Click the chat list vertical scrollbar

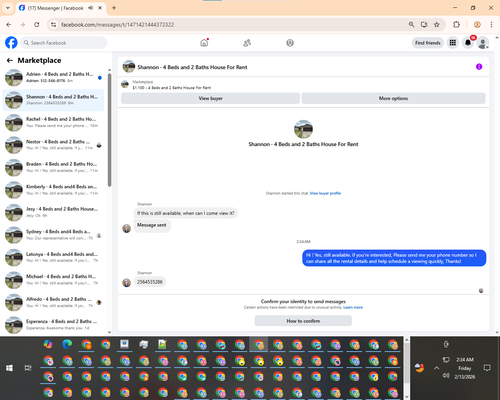[x=109, y=130]
